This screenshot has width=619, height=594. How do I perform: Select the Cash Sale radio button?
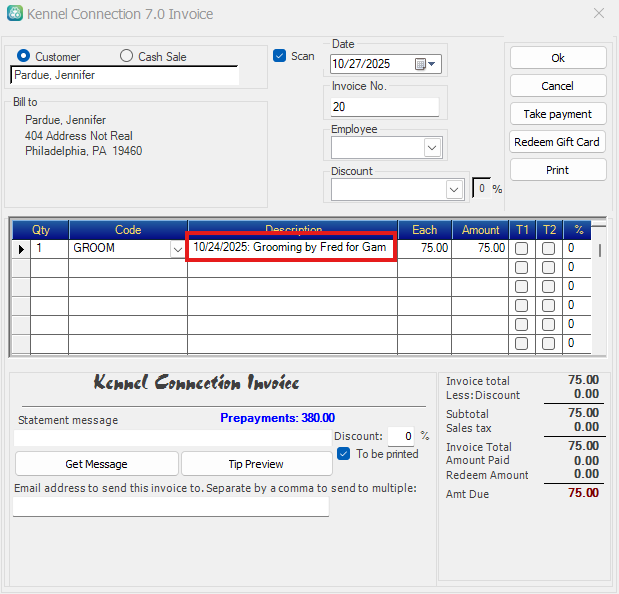(126, 56)
